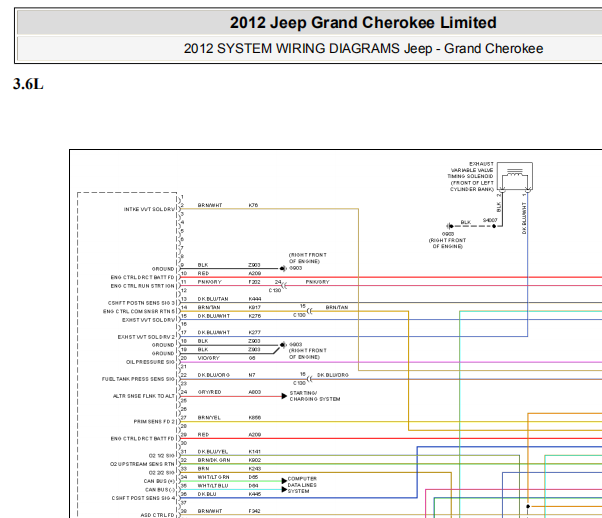Click the 'ASD CTRL FD' label
602x518 pixels.
[157, 515]
